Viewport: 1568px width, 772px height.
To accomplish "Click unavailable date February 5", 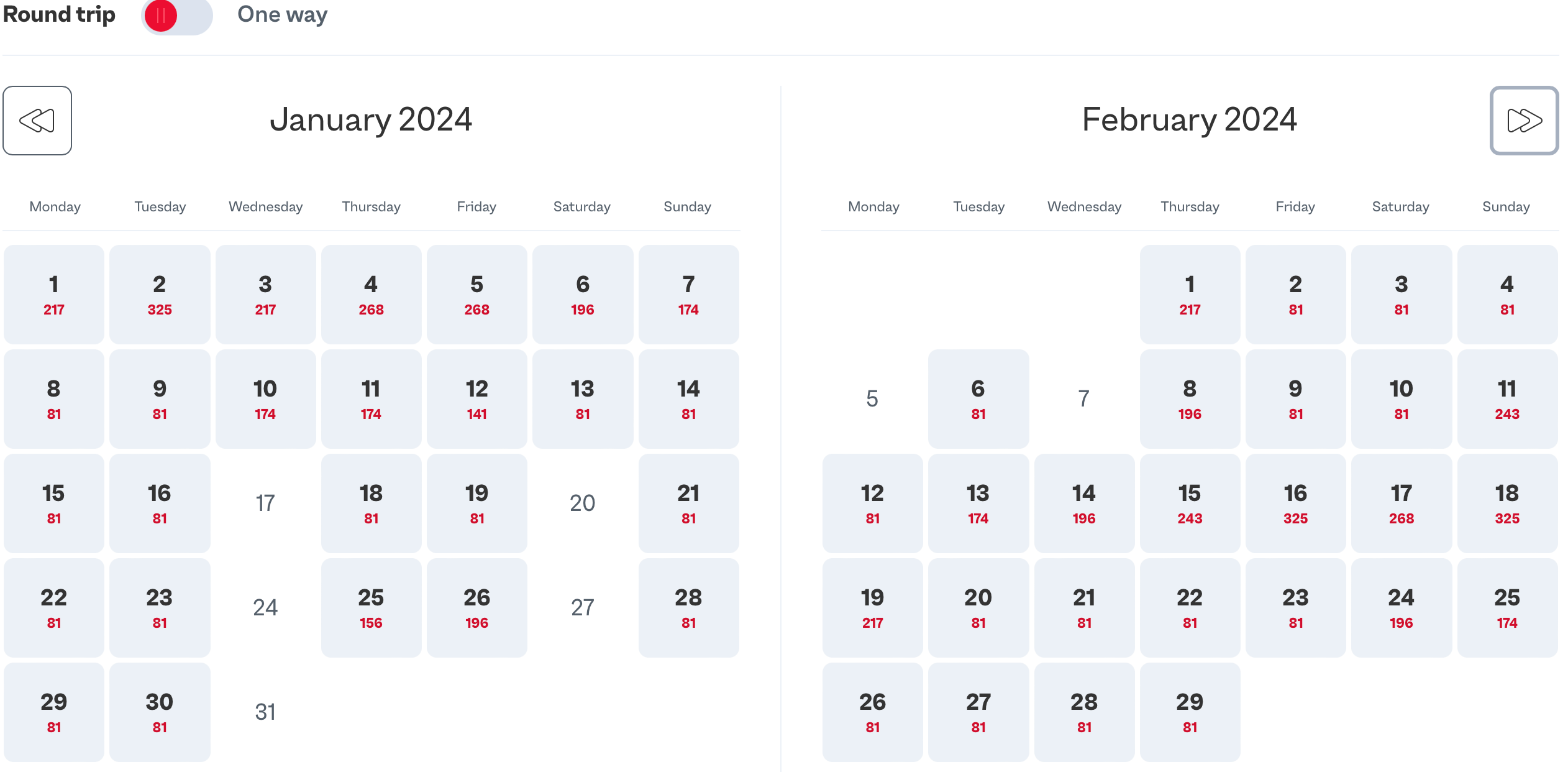I will click(x=872, y=398).
